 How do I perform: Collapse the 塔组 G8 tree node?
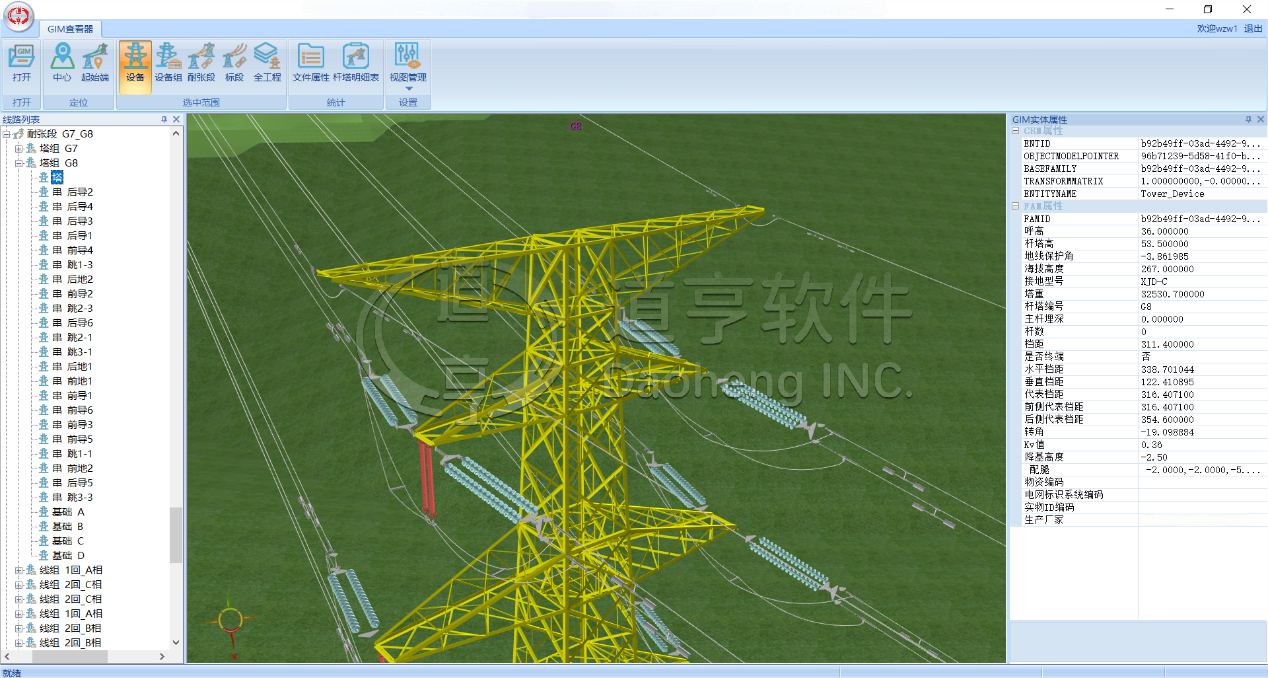[x=18, y=163]
